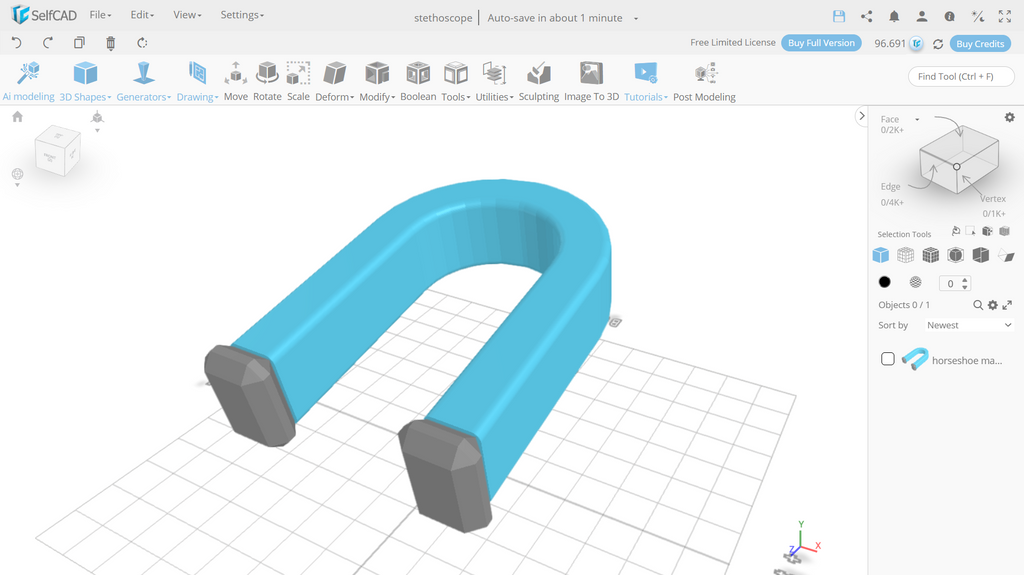Image resolution: width=1024 pixels, height=575 pixels.
Task: Open objects list gear settings
Action: [993, 305]
